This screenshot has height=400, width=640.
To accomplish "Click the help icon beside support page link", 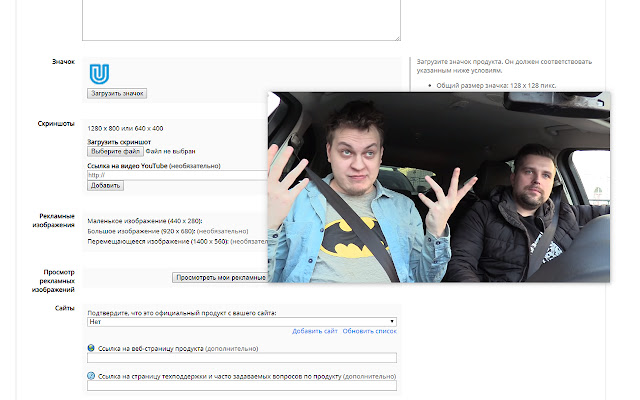I will tap(91, 376).
